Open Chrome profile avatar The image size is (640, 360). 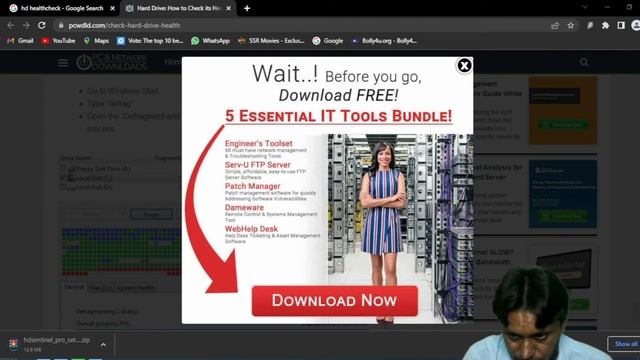[x=636, y=26]
